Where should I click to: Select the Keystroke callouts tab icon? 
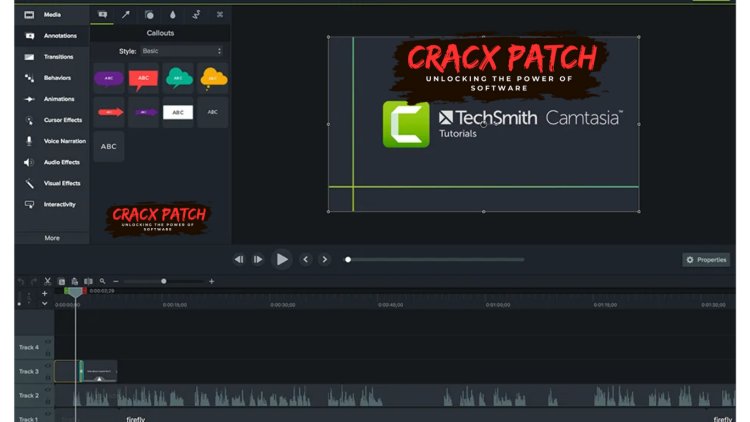pos(220,15)
